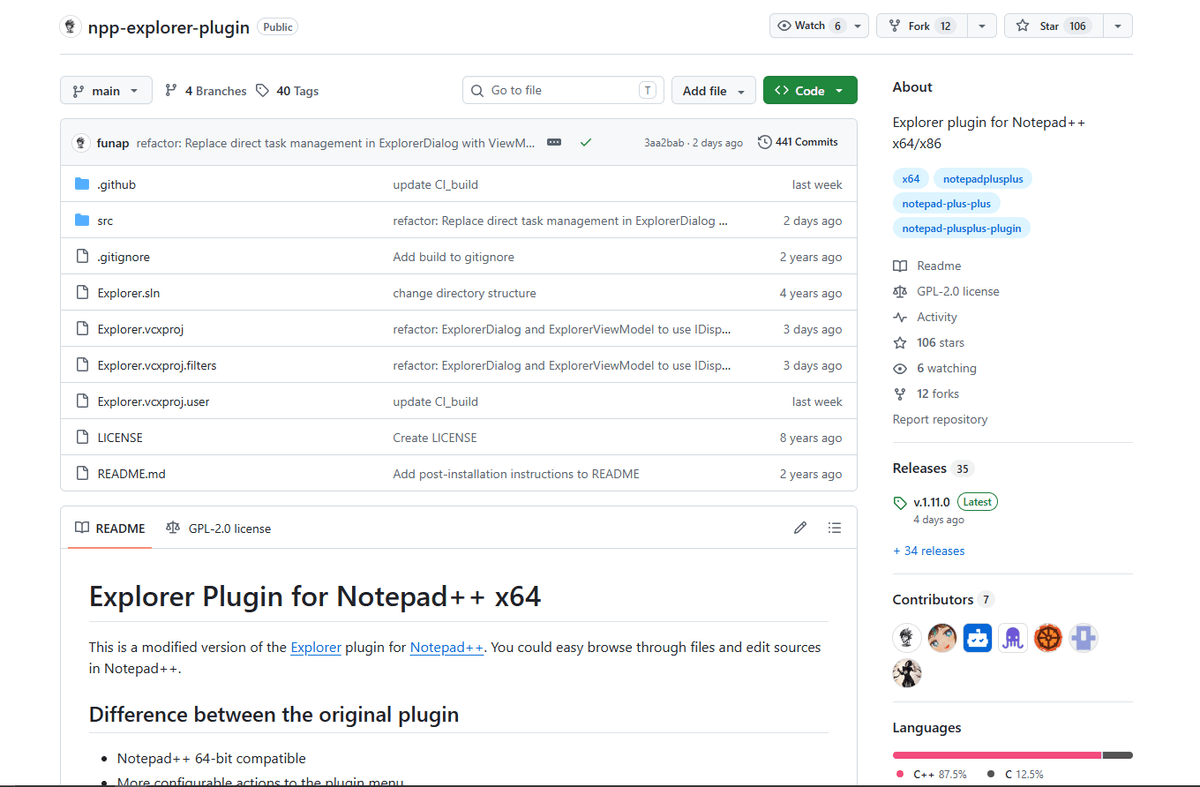Open the + 34 releases link
This screenshot has width=1200, height=787.
929,551
